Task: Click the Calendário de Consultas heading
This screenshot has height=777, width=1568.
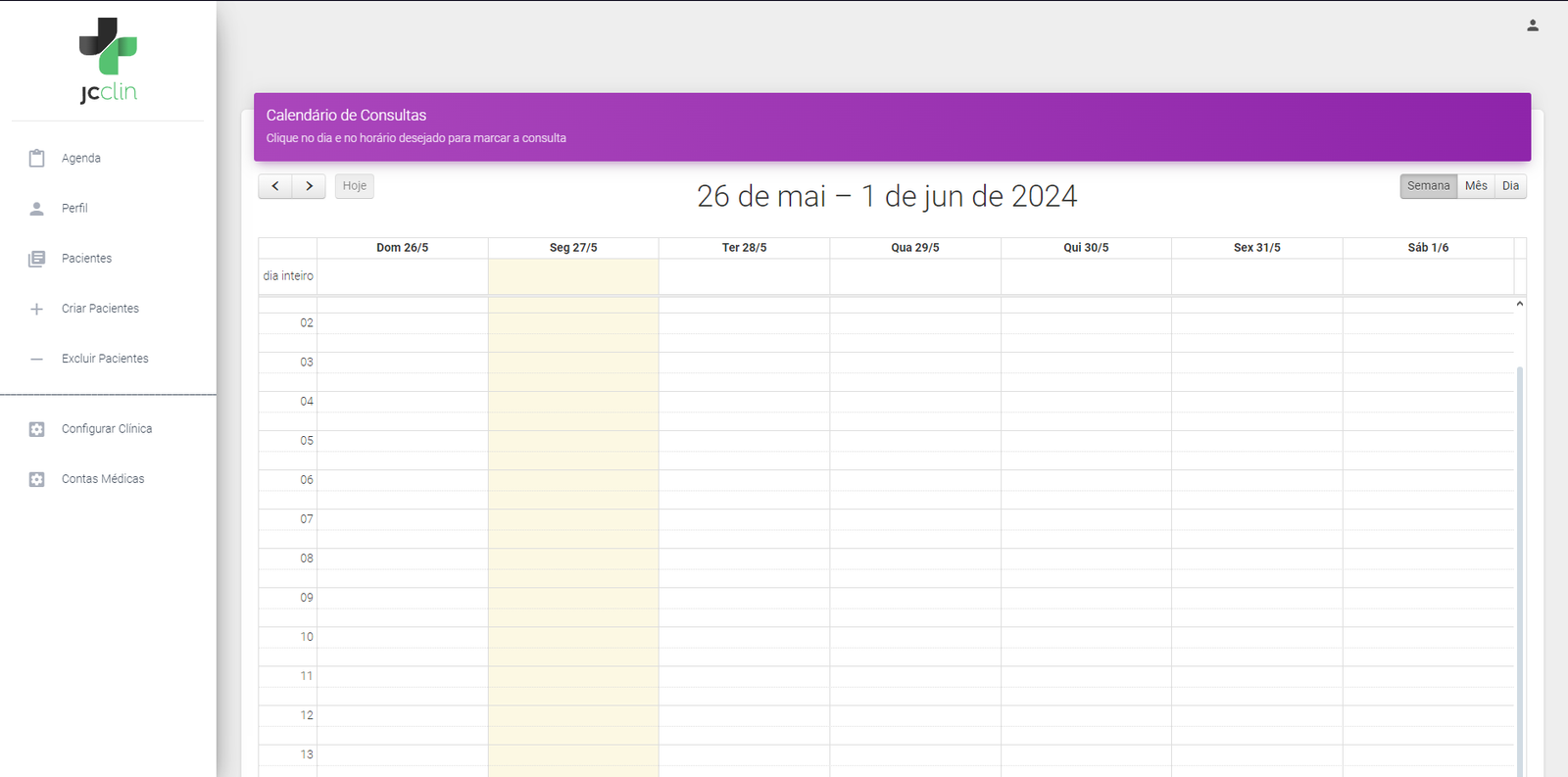Action: (346, 116)
